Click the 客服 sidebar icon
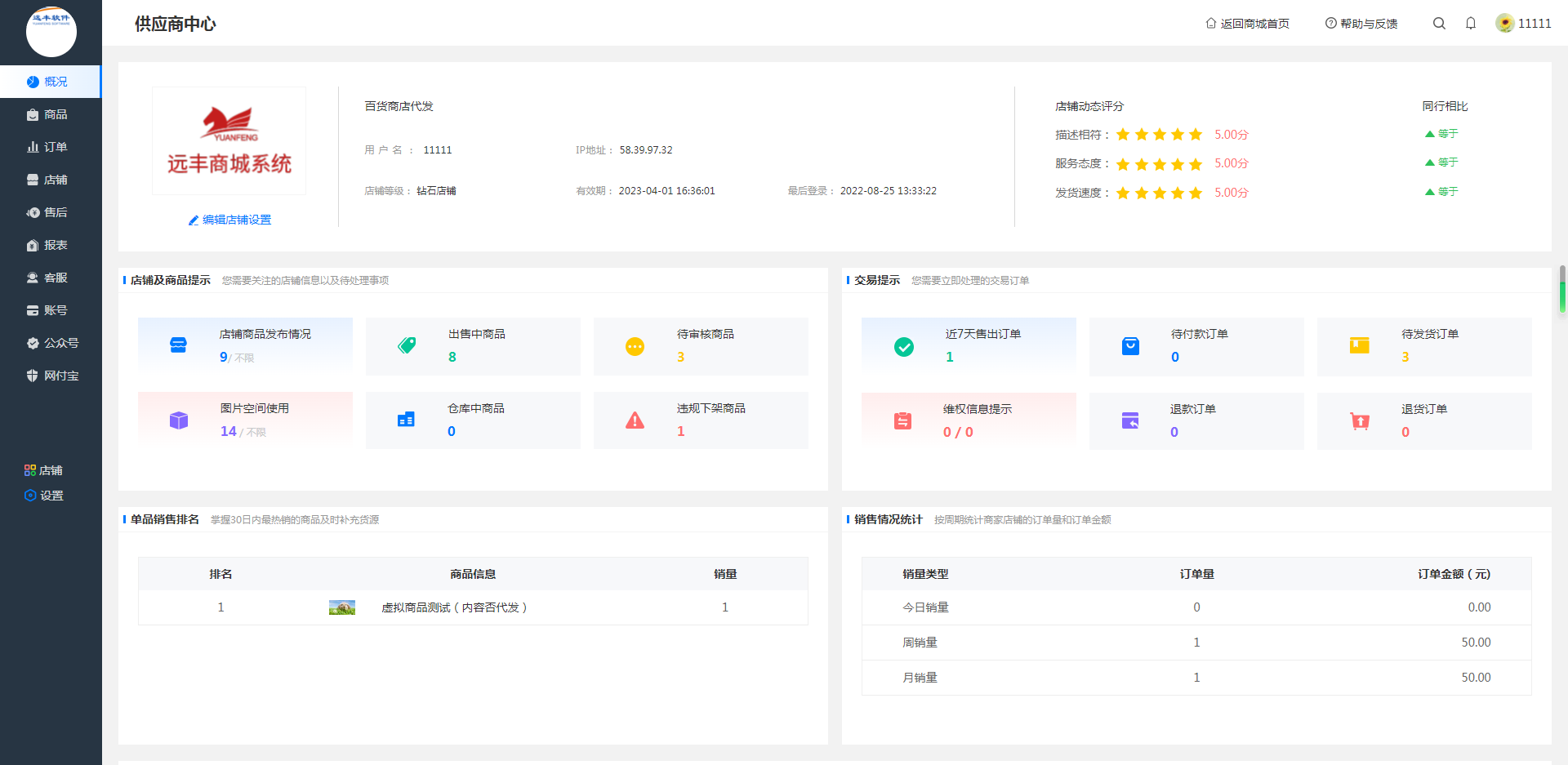Viewport: 1568px width, 765px height. (x=33, y=278)
